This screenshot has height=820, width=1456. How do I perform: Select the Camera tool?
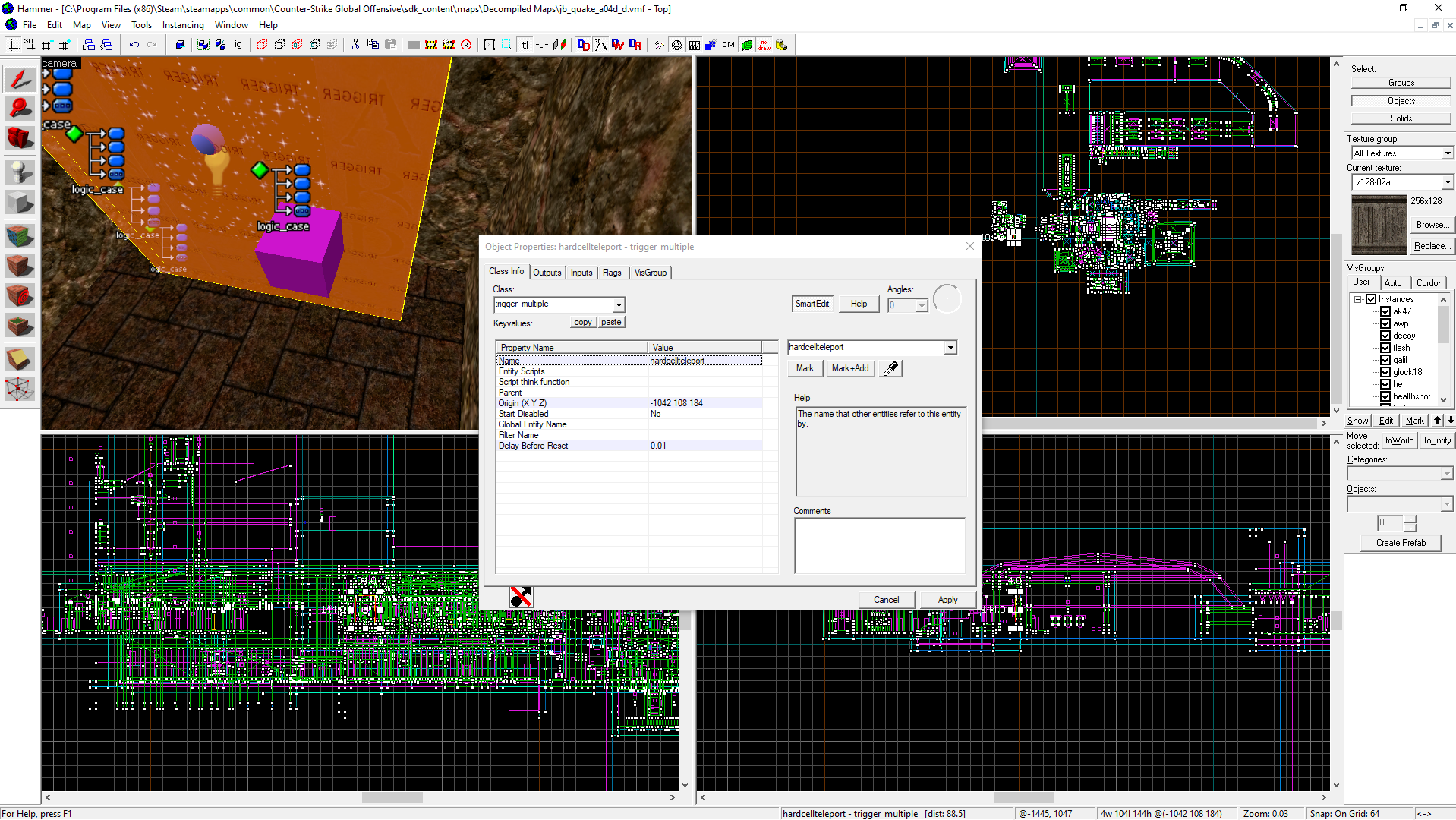click(x=20, y=138)
